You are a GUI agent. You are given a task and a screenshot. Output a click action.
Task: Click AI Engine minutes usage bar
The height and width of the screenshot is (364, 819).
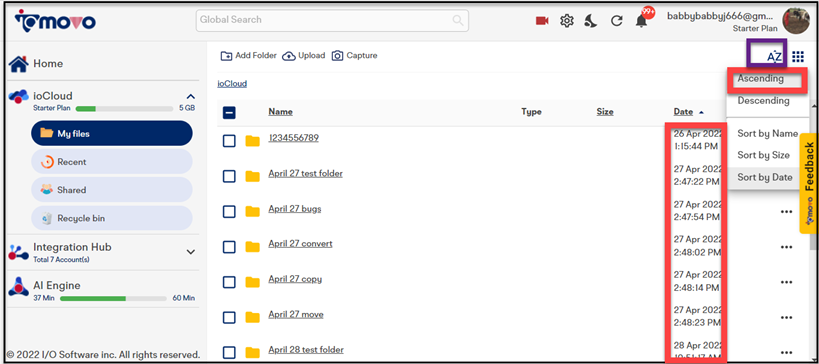click(x=114, y=298)
